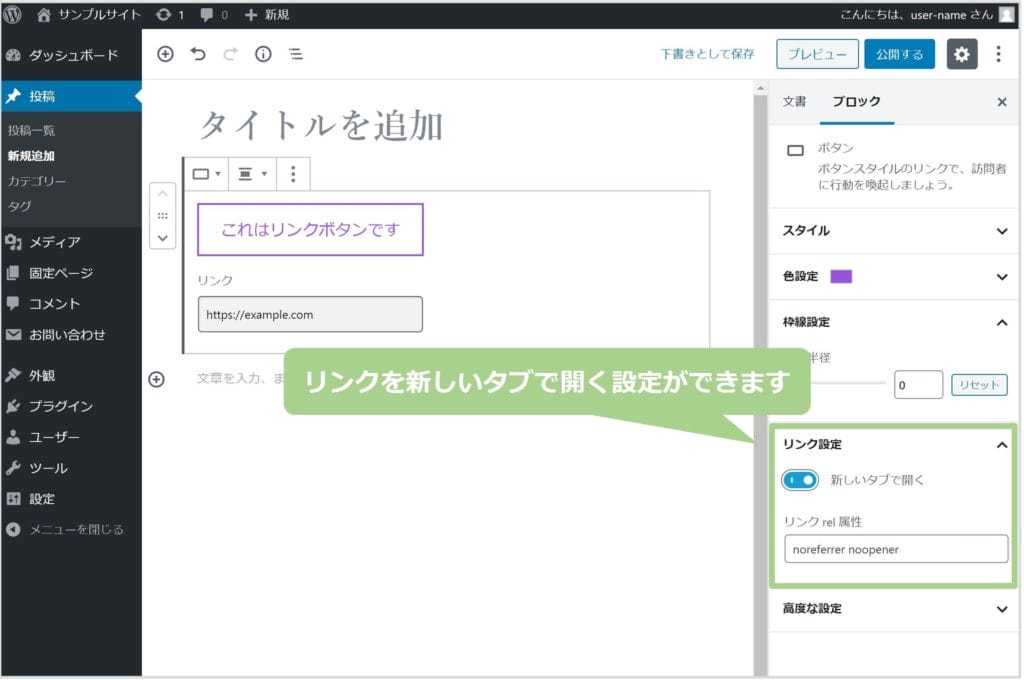Click the add block icon below button block

coord(156,379)
